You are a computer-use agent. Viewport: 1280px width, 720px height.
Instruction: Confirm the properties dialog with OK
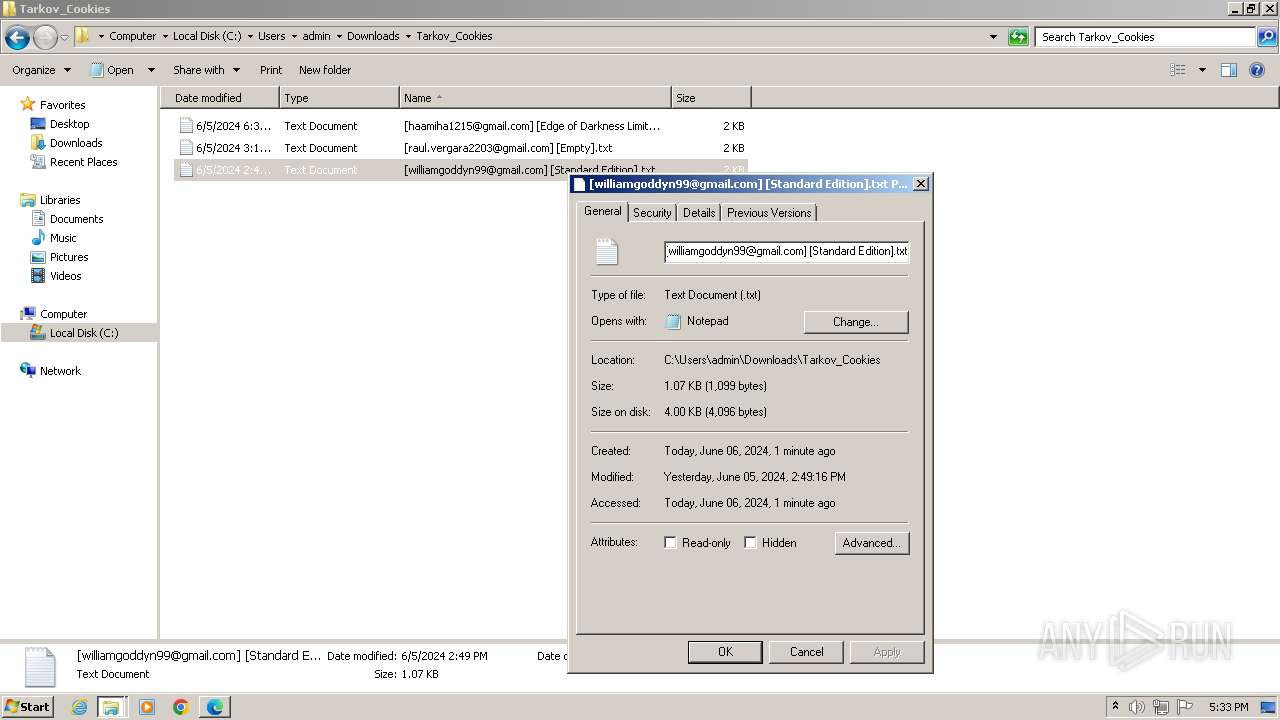[x=725, y=652]
